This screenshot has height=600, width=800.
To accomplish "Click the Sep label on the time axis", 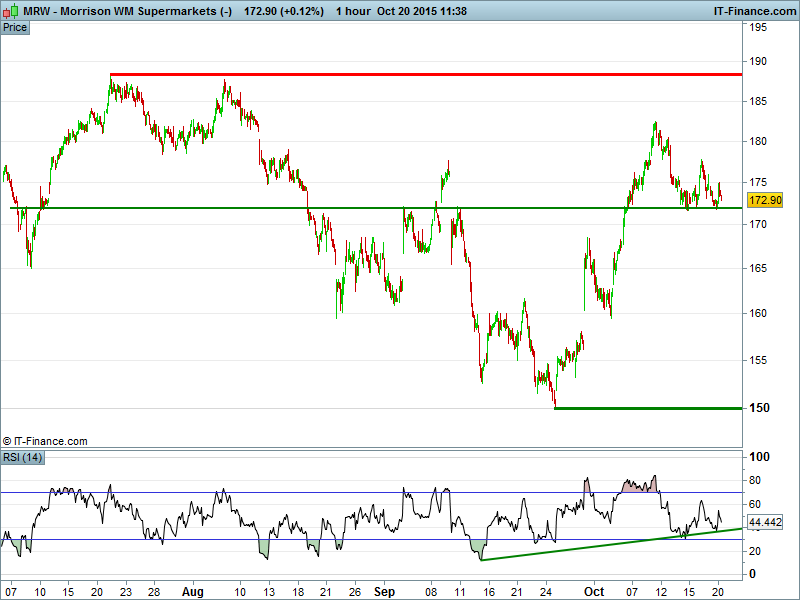I will [x=386, y=591].
